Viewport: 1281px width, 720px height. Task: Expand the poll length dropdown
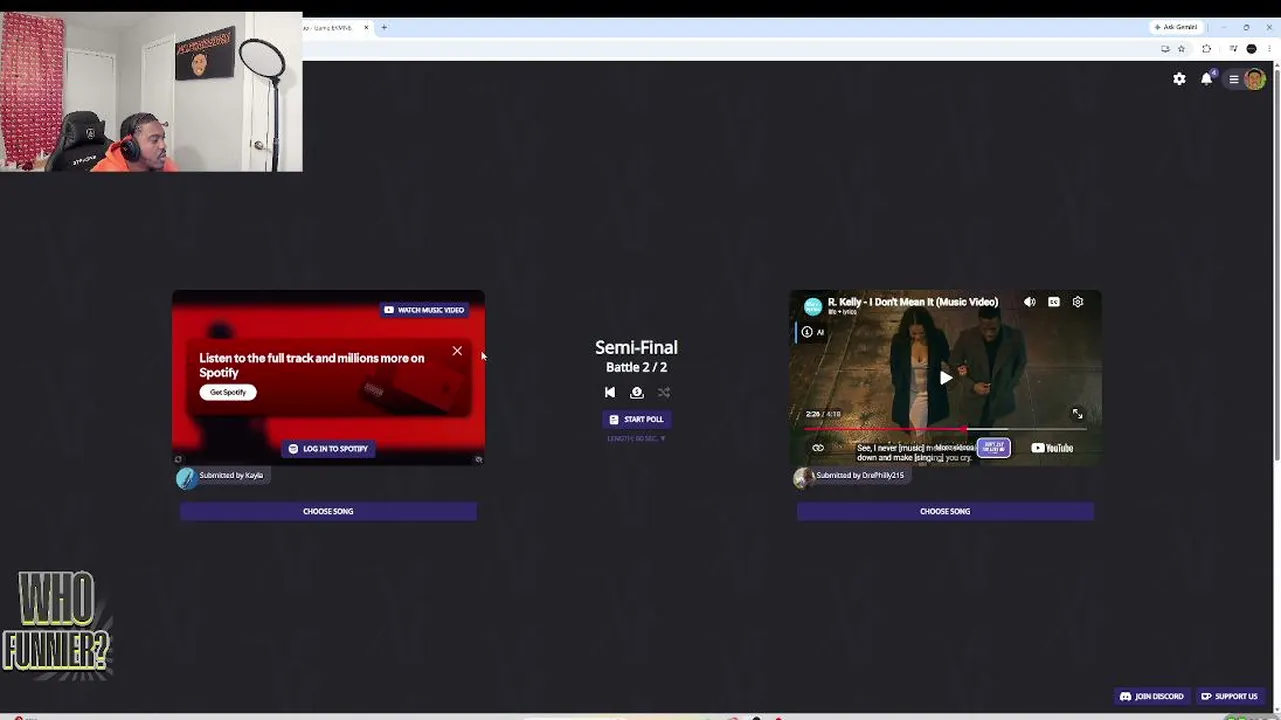coord(636,438)
